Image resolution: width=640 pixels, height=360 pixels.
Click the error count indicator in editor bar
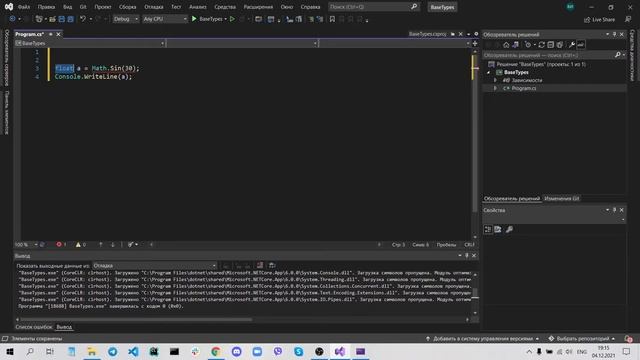61,244
